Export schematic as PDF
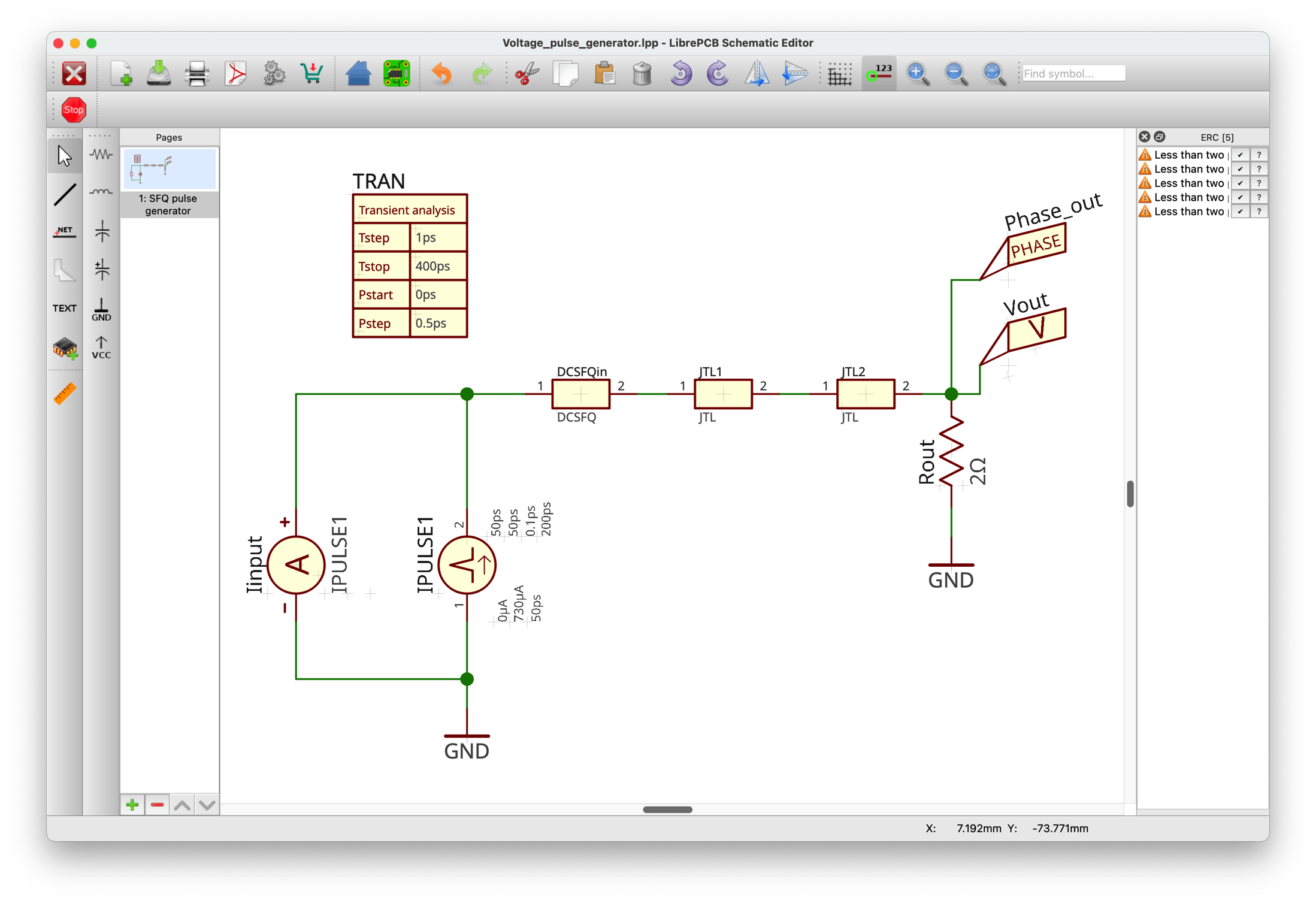 (x=235, y=74)
